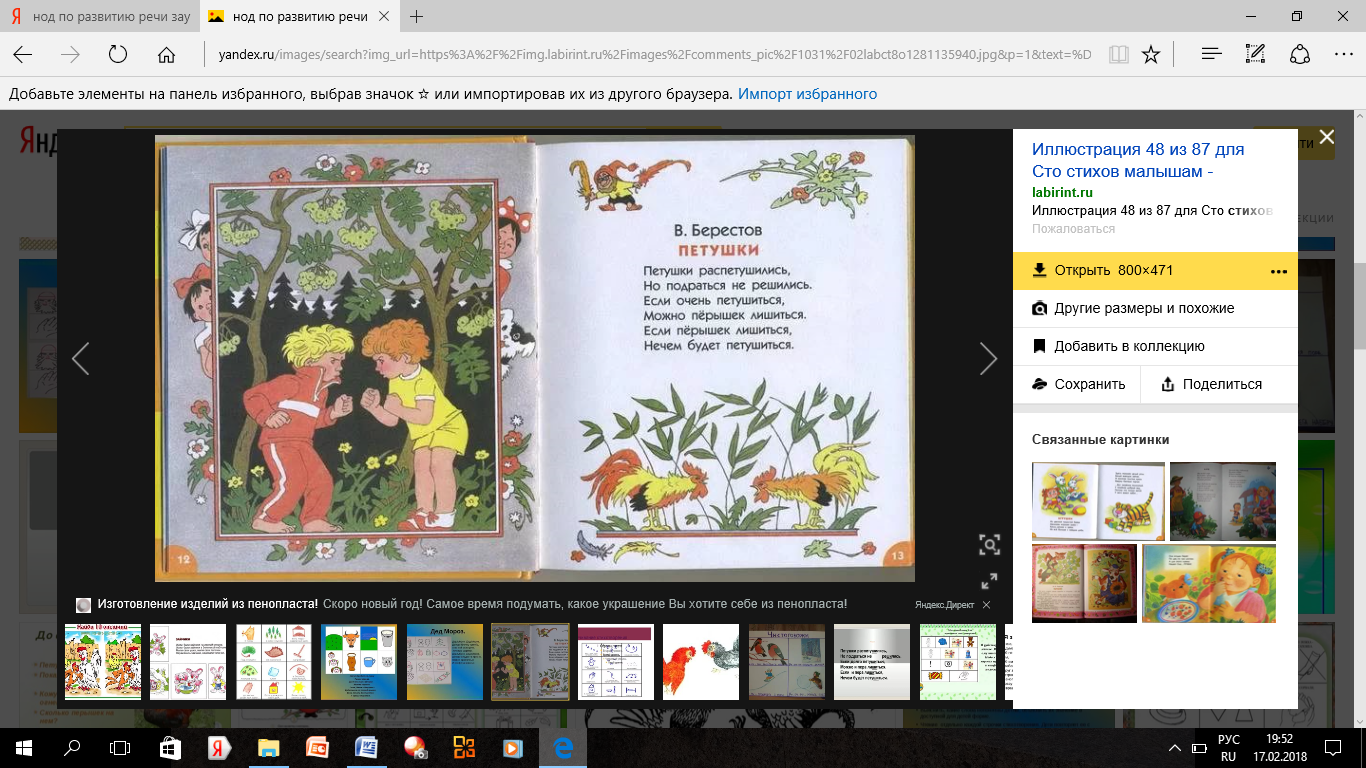The height and width of the screenshot is (768, 1366).
Task: Click search-by-image icon on the picture
Action: 989,544
